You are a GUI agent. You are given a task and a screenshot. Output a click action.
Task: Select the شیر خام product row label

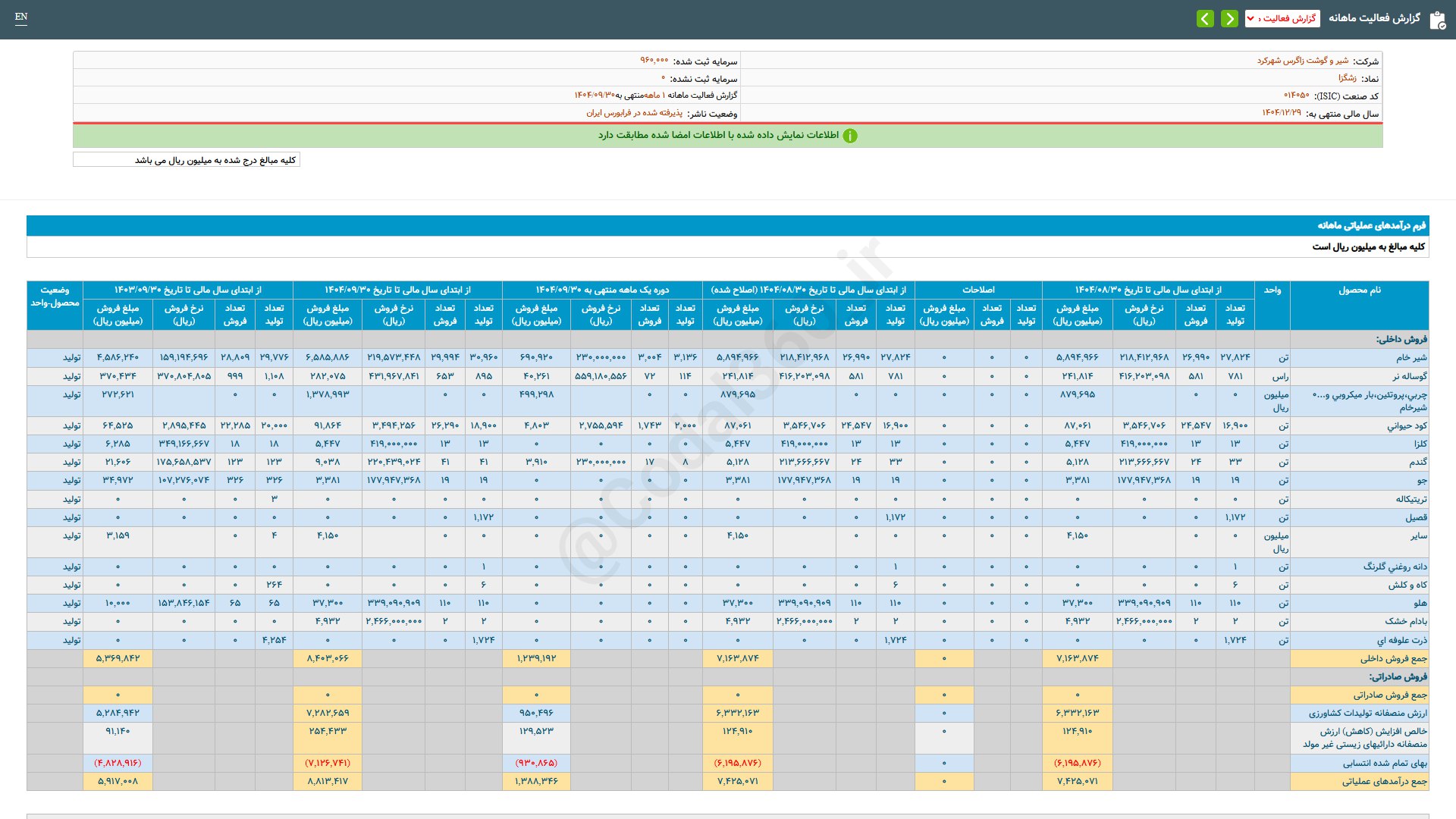click(1411, 358)
